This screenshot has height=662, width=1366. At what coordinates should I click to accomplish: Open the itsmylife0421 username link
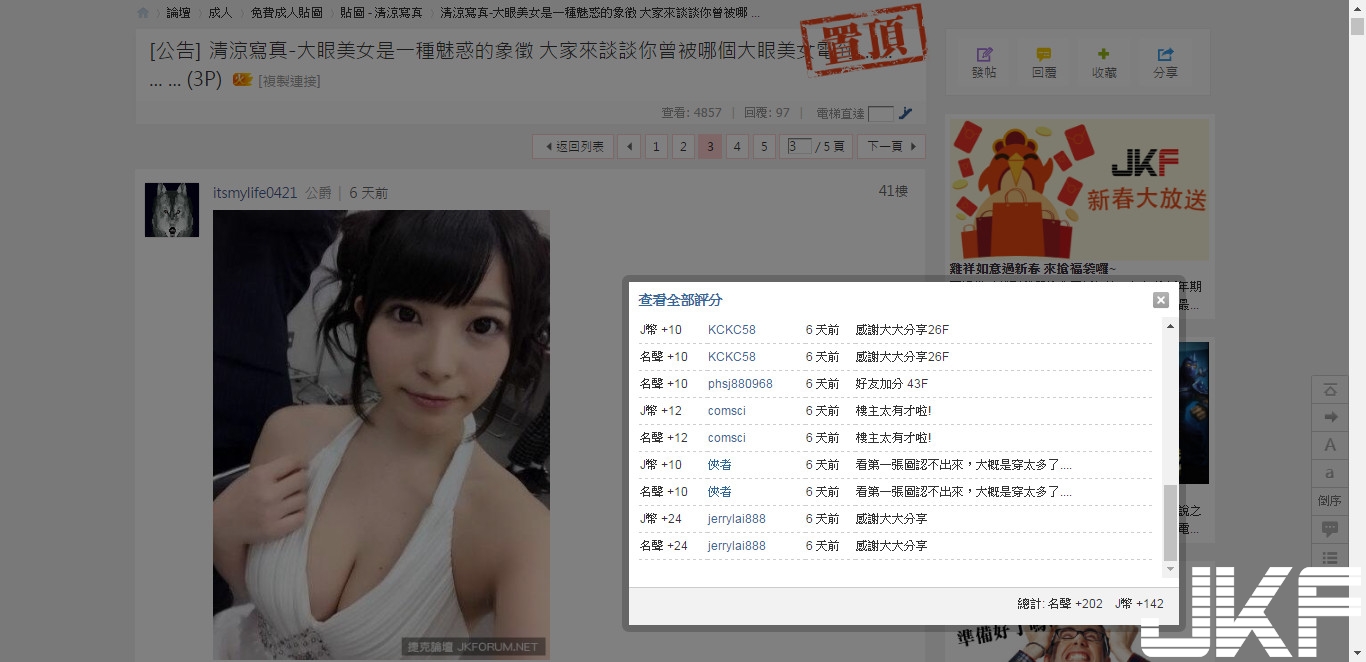pos(255,193)
